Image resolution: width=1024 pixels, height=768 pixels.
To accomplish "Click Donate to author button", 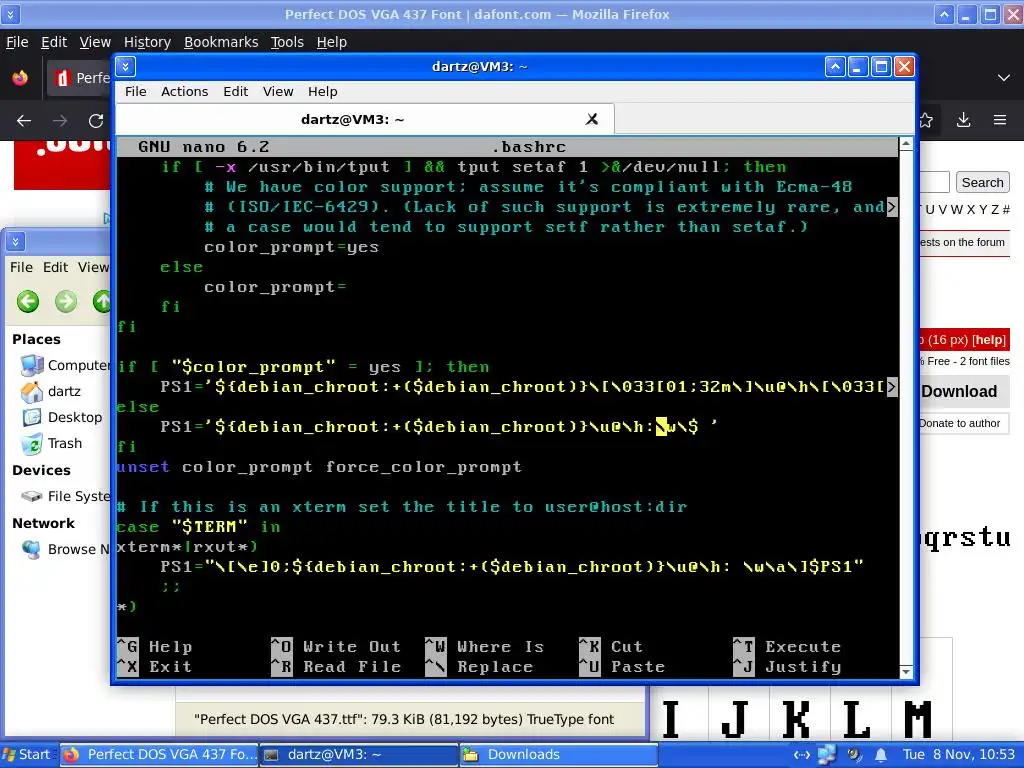I will coord(959,423).
